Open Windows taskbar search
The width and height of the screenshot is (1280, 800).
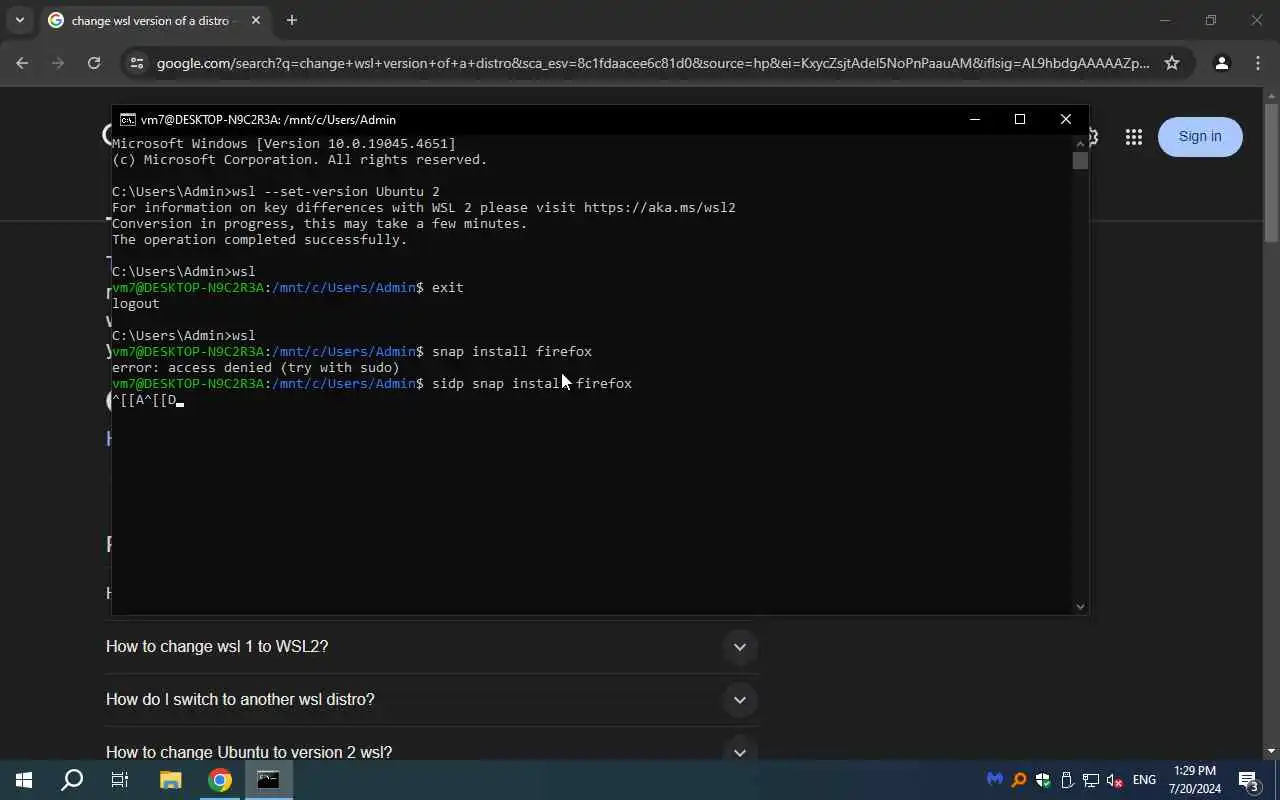(72, 780)
